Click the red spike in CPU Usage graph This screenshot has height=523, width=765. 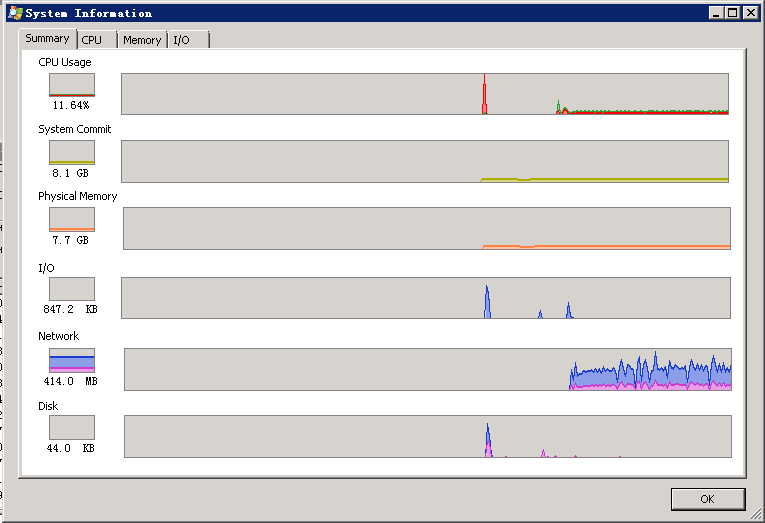tap(484, 95)
